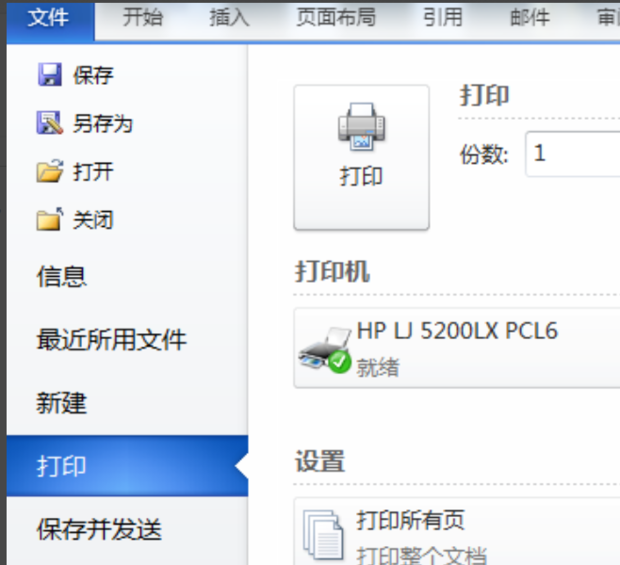
Task: Expand the 打印所有页 page range dropdown
Action: point(457,531)
